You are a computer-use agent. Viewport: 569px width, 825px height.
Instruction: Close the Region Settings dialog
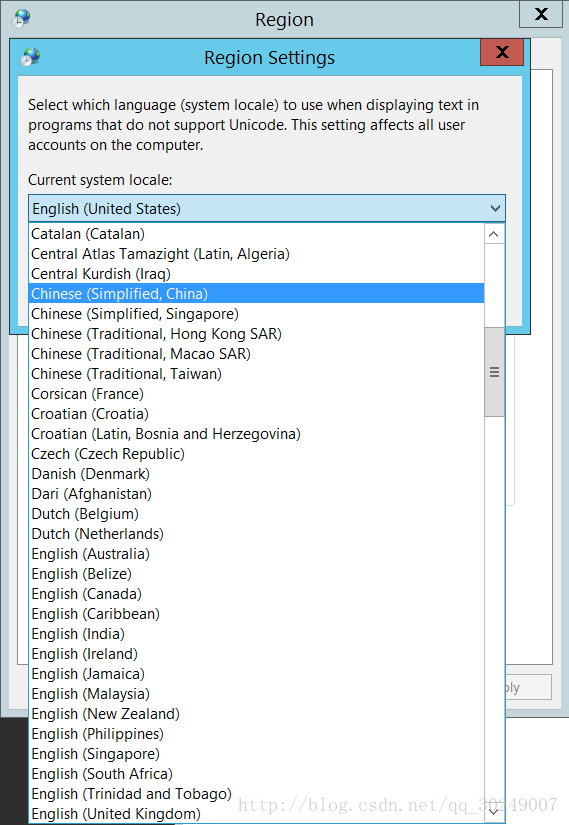click(502, 52)
